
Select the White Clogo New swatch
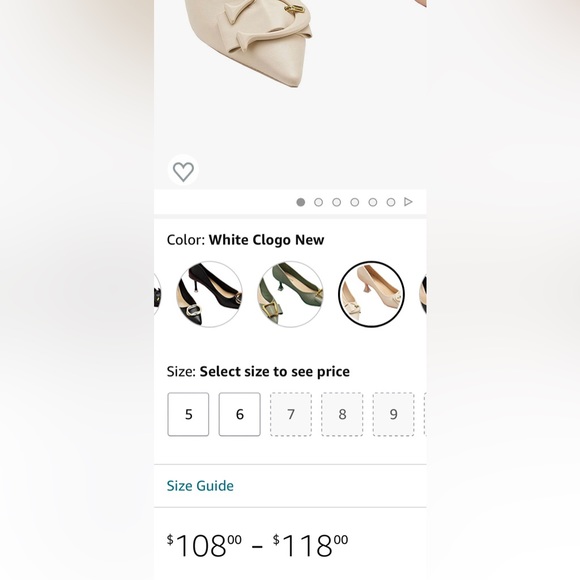pyautogui.click(x=371, y=294)
